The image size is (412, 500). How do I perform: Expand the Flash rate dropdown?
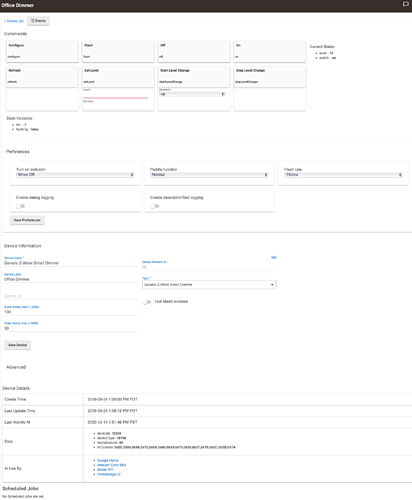point(343,175)
